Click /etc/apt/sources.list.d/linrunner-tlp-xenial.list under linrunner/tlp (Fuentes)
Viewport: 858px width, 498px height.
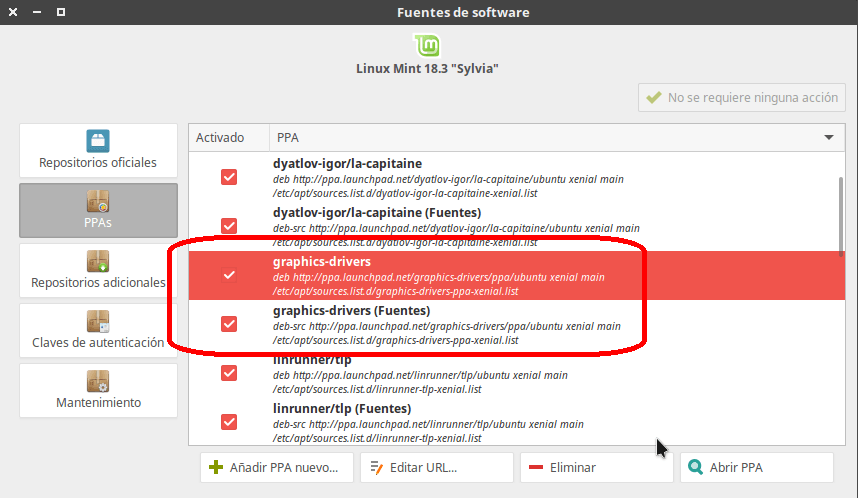377,438
